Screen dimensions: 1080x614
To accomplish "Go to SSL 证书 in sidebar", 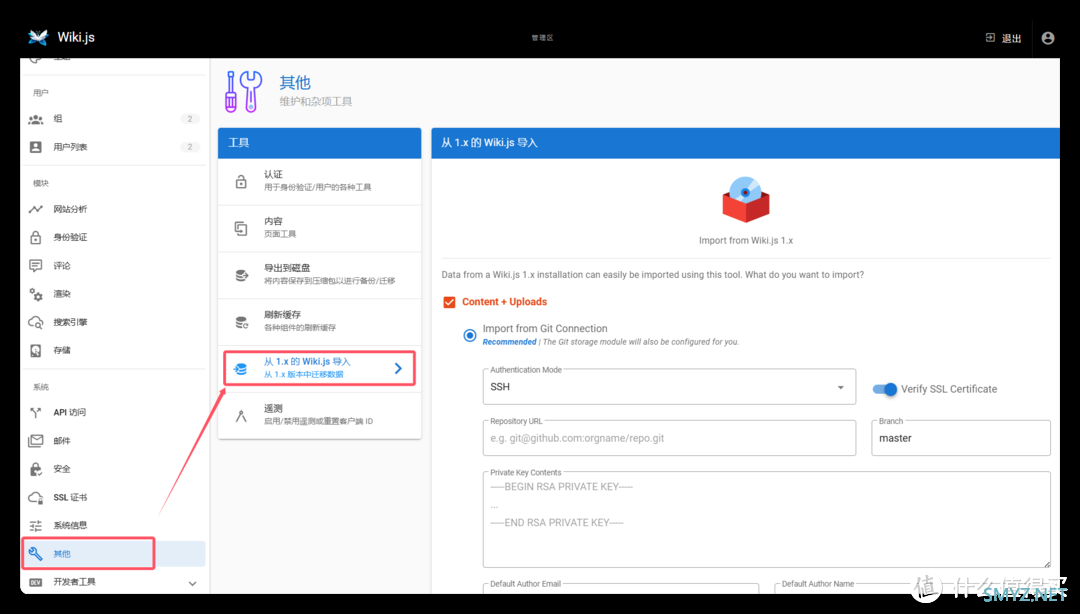I will (x=113, y=497).
